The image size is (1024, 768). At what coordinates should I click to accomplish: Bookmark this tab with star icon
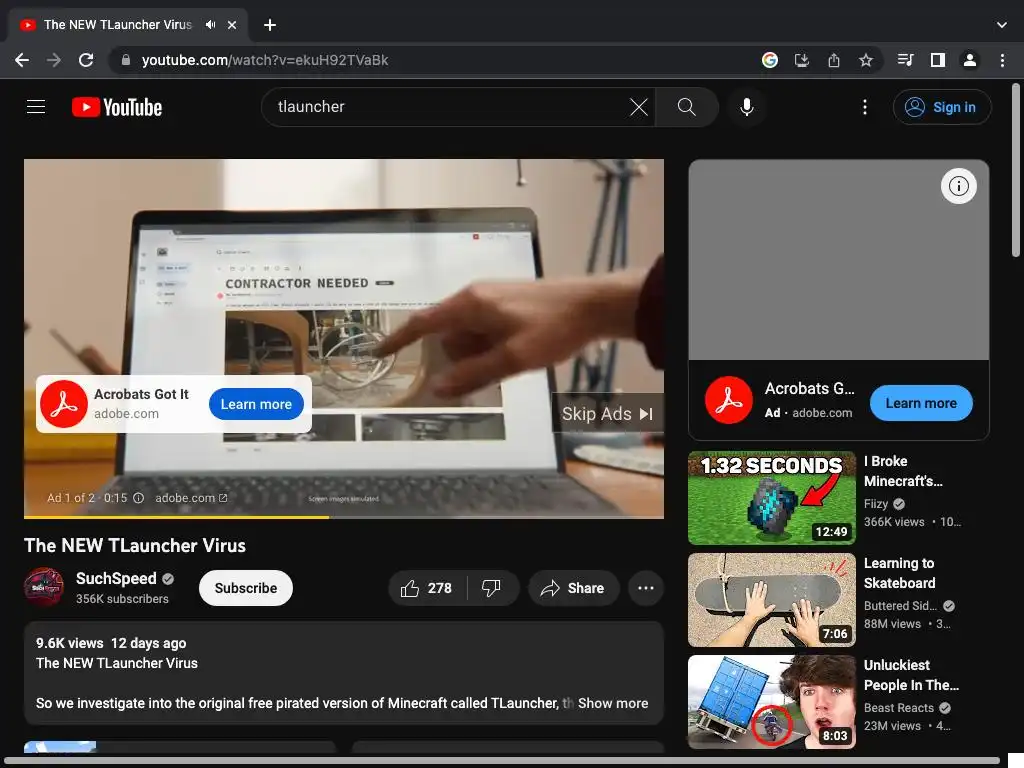tap(865, 60)
